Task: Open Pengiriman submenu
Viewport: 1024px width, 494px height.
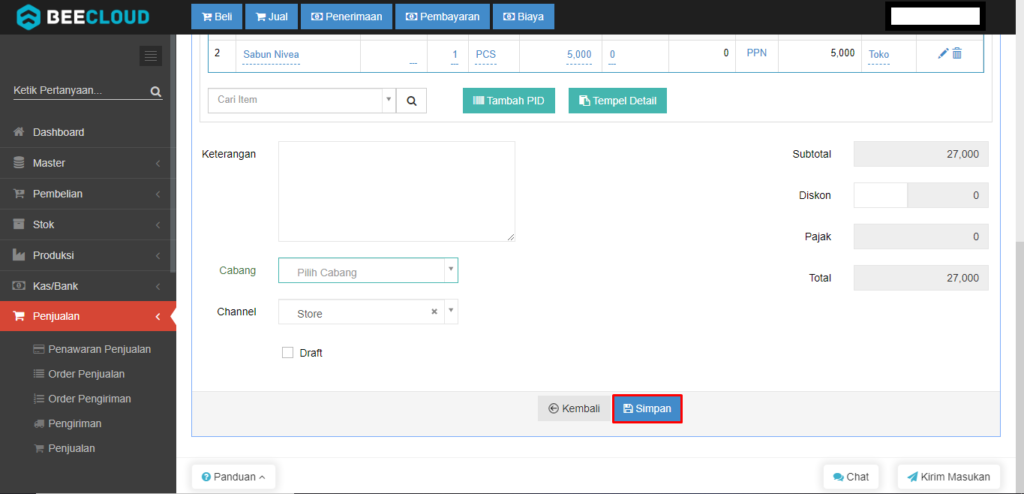Action: pos(67,423)
